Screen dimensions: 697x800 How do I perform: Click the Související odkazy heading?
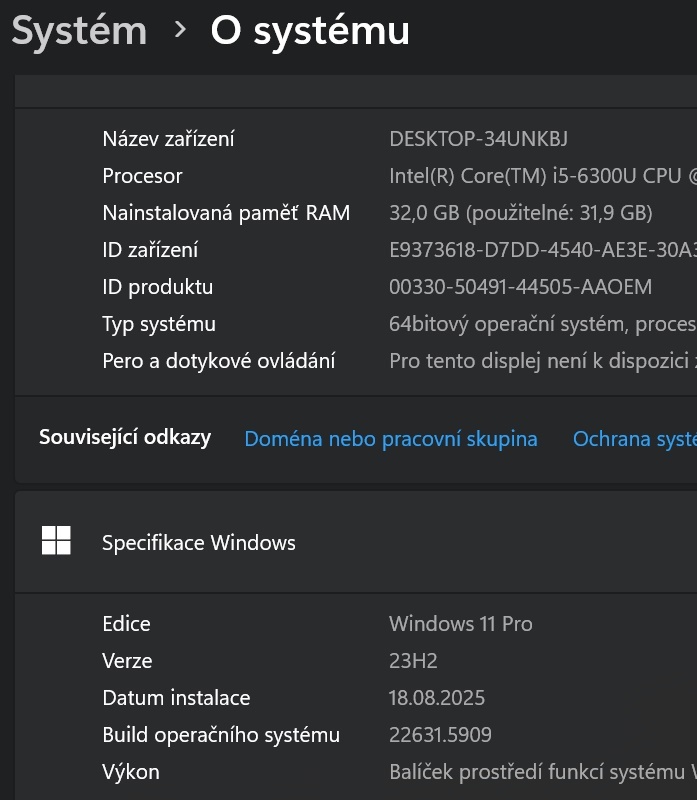[124, 437]
